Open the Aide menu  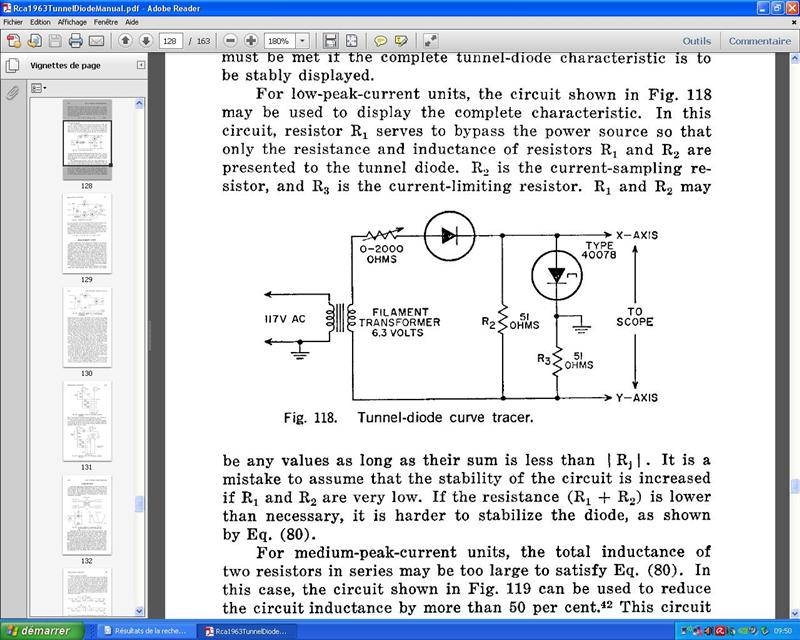(x=132, y=22)
